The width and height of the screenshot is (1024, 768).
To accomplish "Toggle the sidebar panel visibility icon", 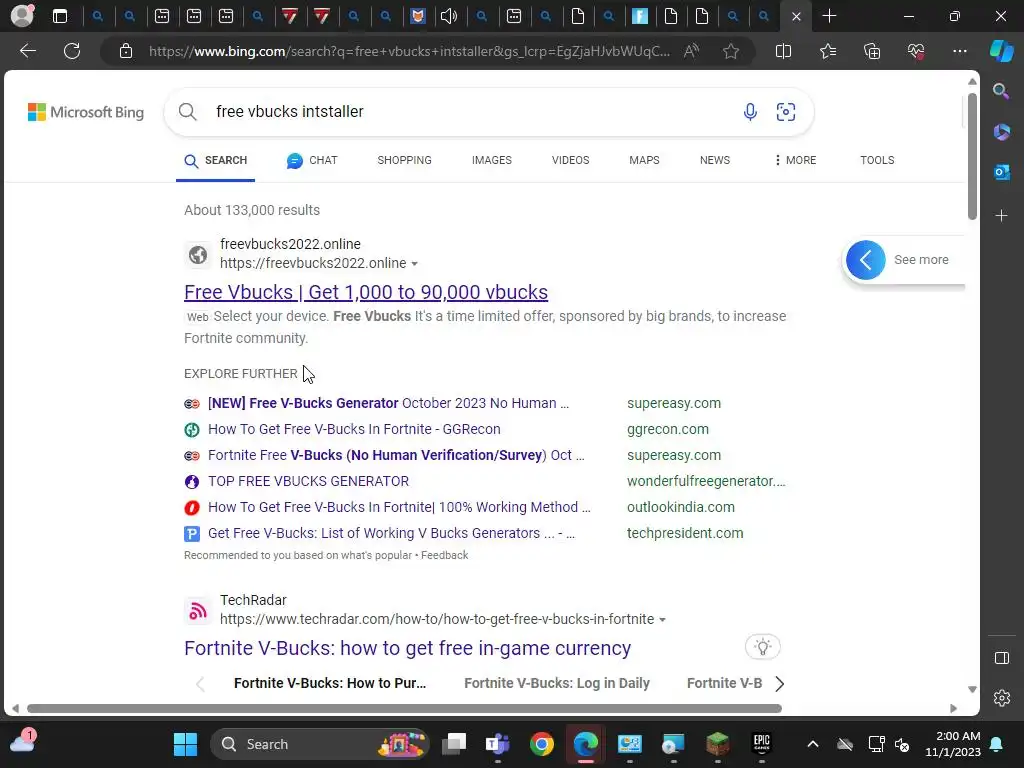I will click(x=1002, y=658).
